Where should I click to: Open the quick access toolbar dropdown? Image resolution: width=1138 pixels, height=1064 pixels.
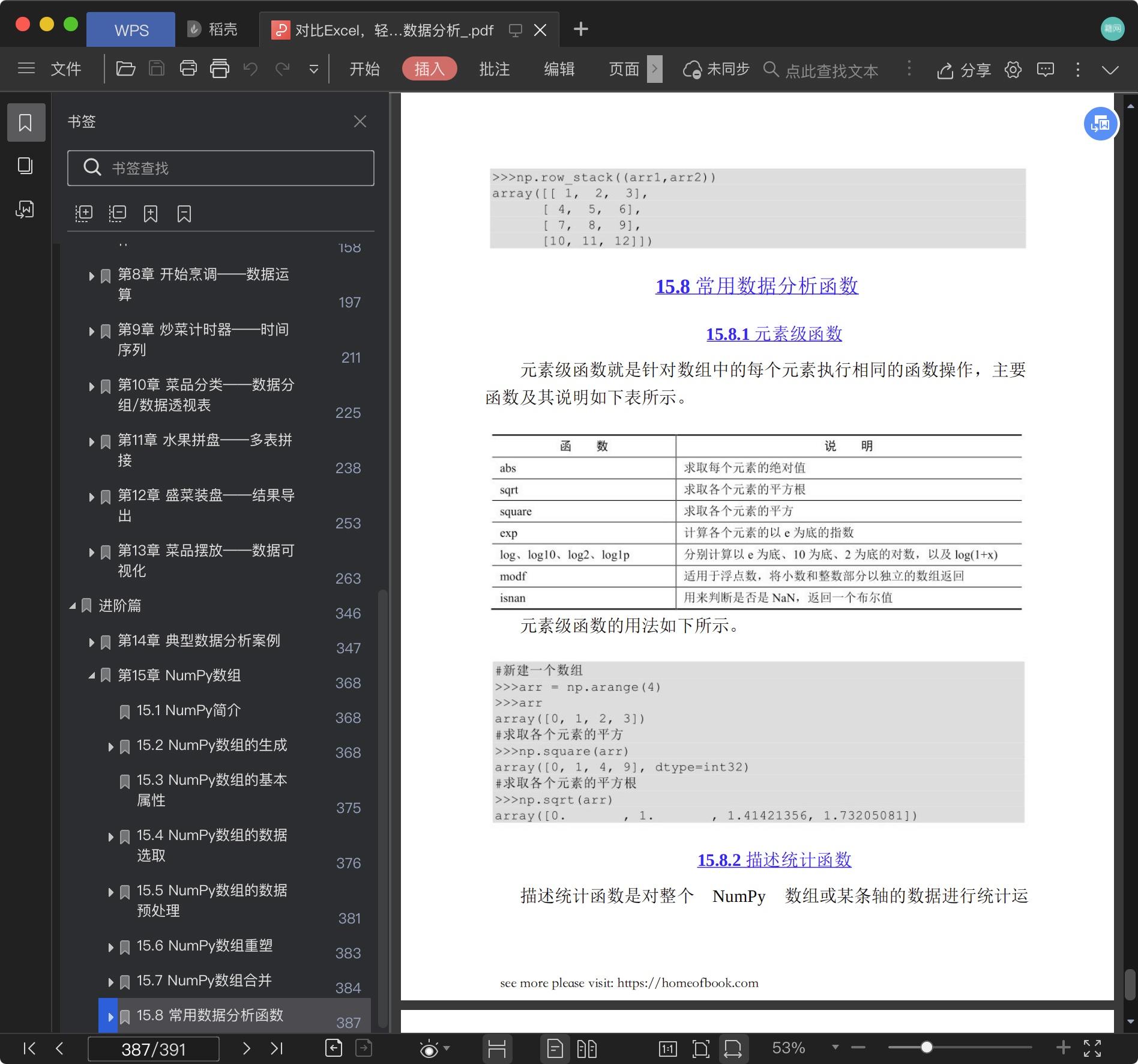coord(313,70)
